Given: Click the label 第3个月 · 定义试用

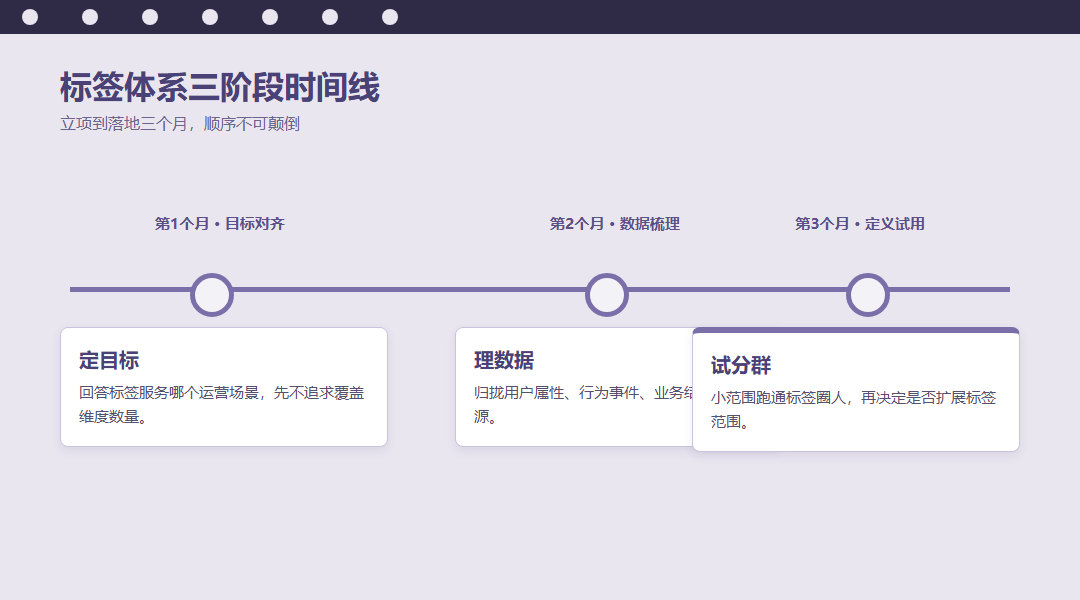Looking at the screenshot, I should click(860, 224).
